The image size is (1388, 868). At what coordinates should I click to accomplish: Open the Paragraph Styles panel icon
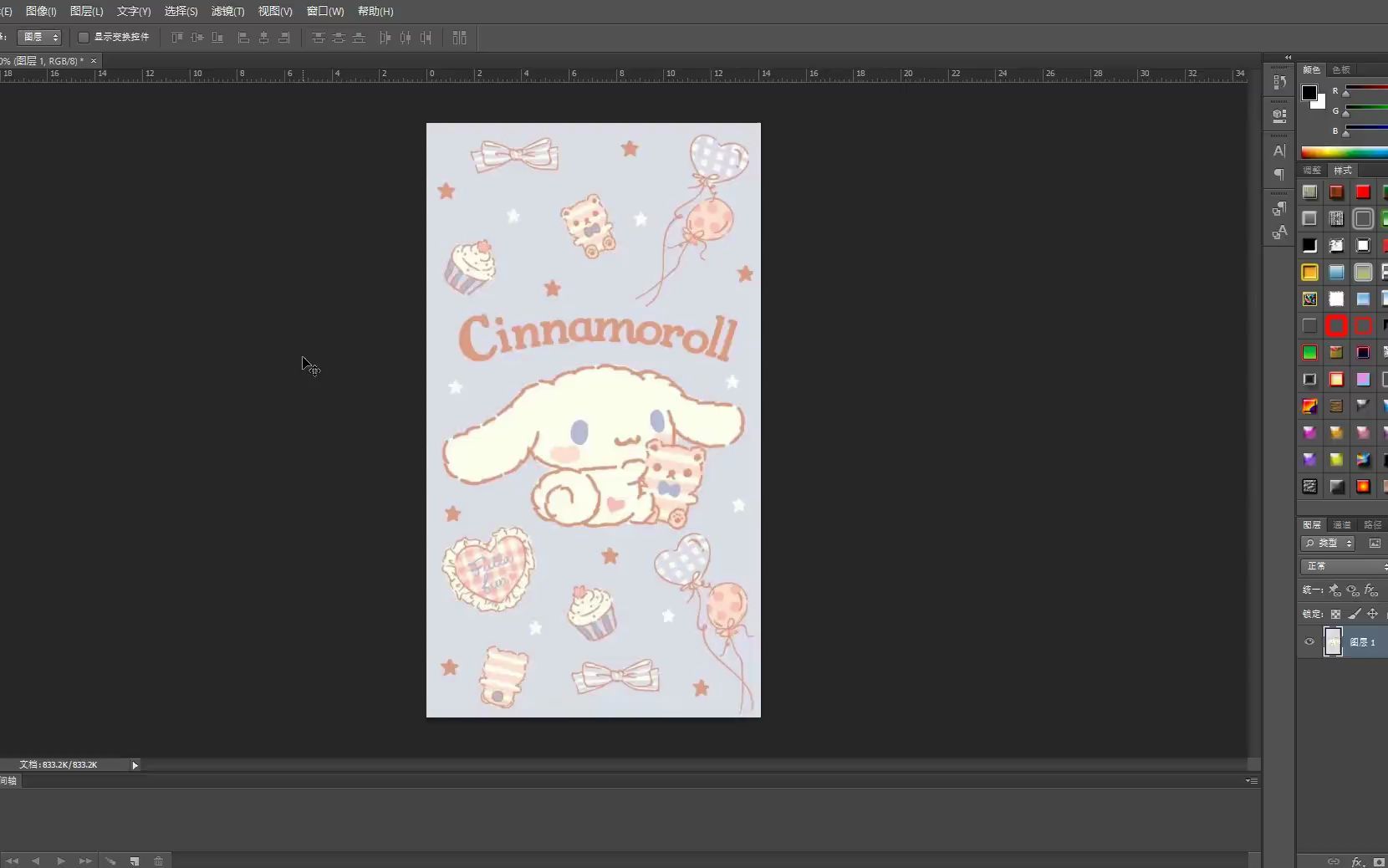coord(1279,209)
